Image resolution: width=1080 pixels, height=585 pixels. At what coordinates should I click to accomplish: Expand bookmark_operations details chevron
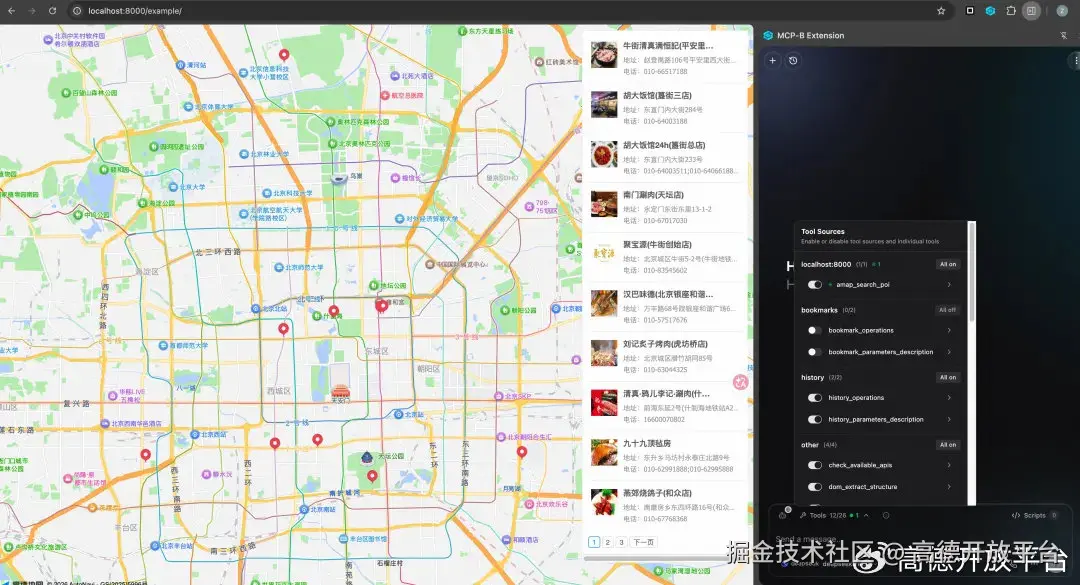click(x=949, y=331)
